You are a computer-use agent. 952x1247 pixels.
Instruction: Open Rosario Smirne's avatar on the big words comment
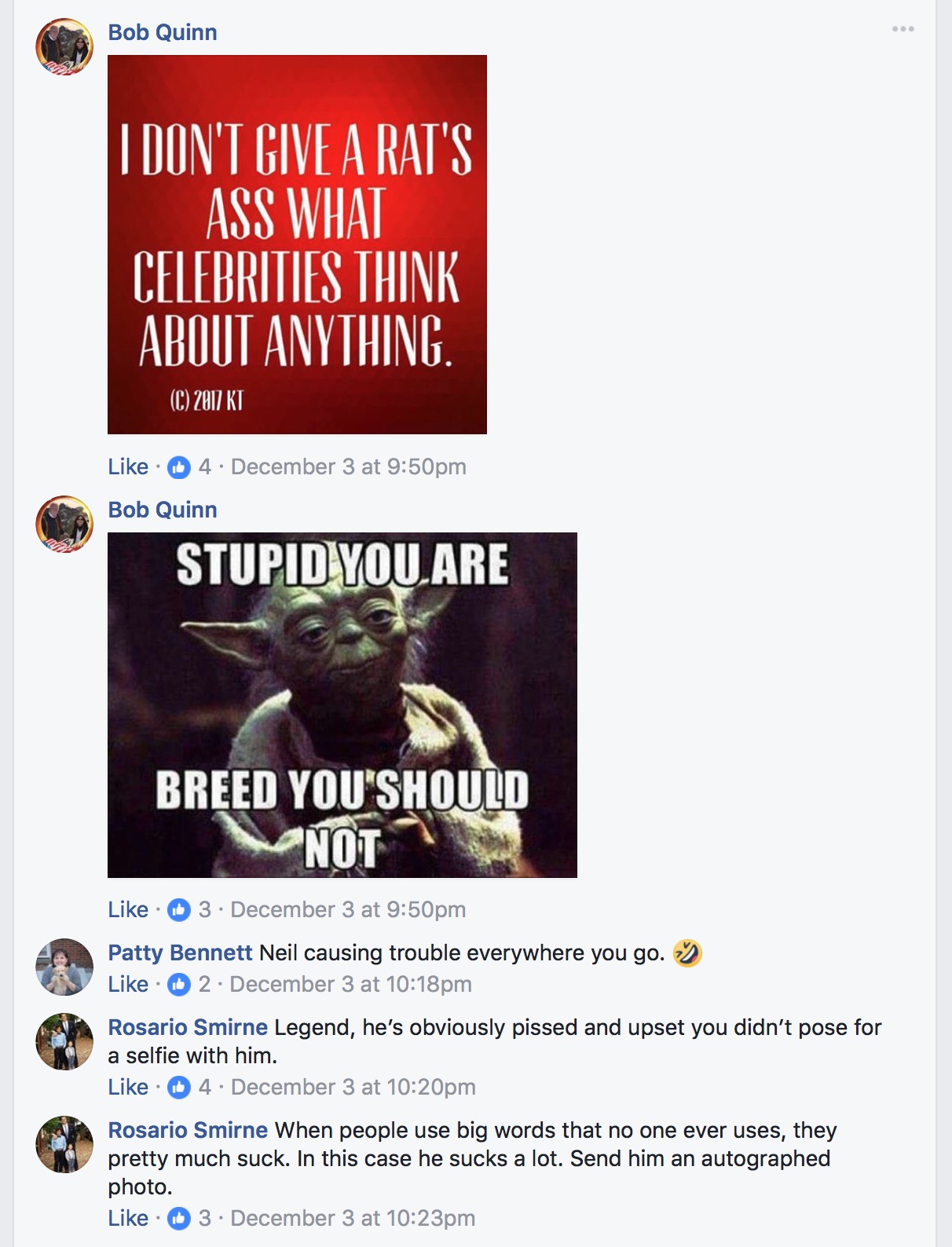64,1145
